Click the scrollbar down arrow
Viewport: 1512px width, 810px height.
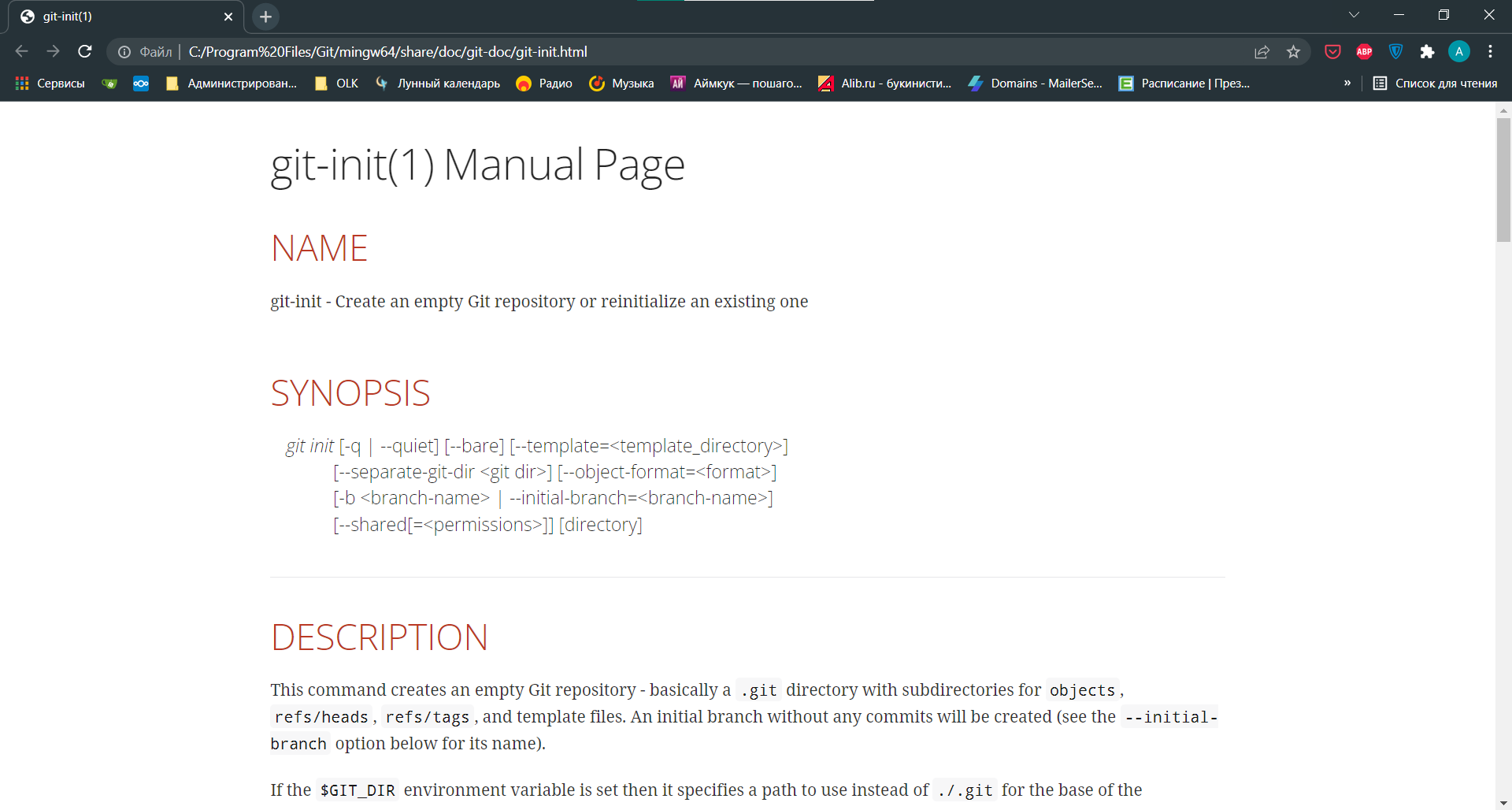click(1503, 803)
